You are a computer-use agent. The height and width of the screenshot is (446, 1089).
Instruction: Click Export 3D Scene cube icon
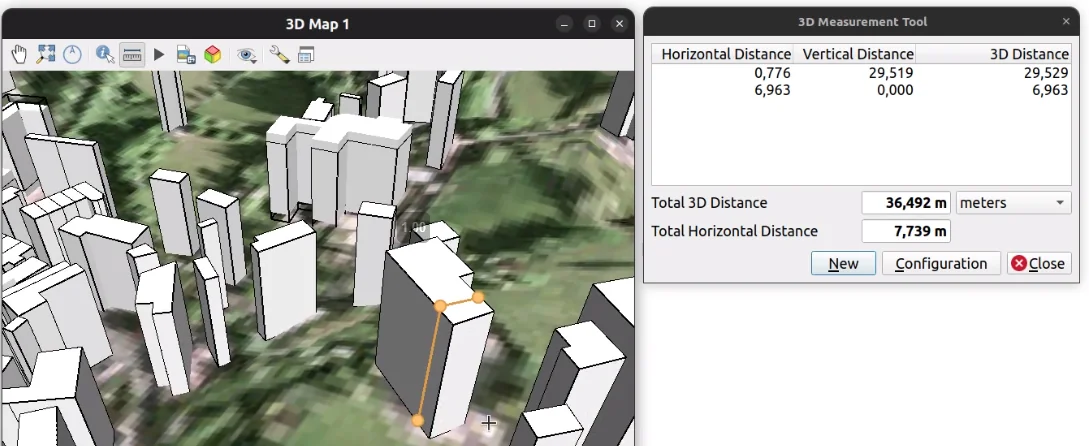coord(213,55)
